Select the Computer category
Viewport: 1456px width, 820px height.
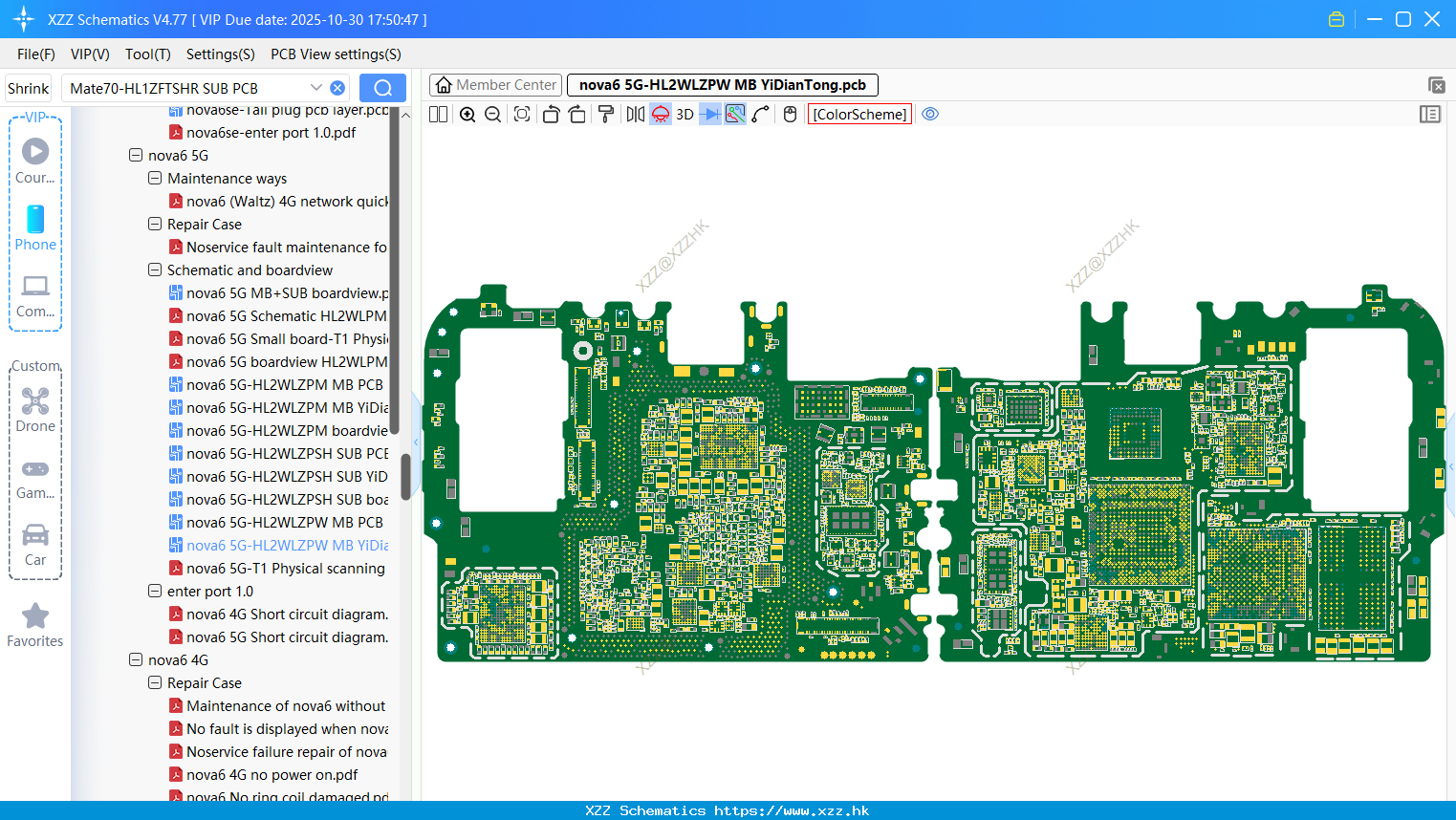(x=35, y=295)
